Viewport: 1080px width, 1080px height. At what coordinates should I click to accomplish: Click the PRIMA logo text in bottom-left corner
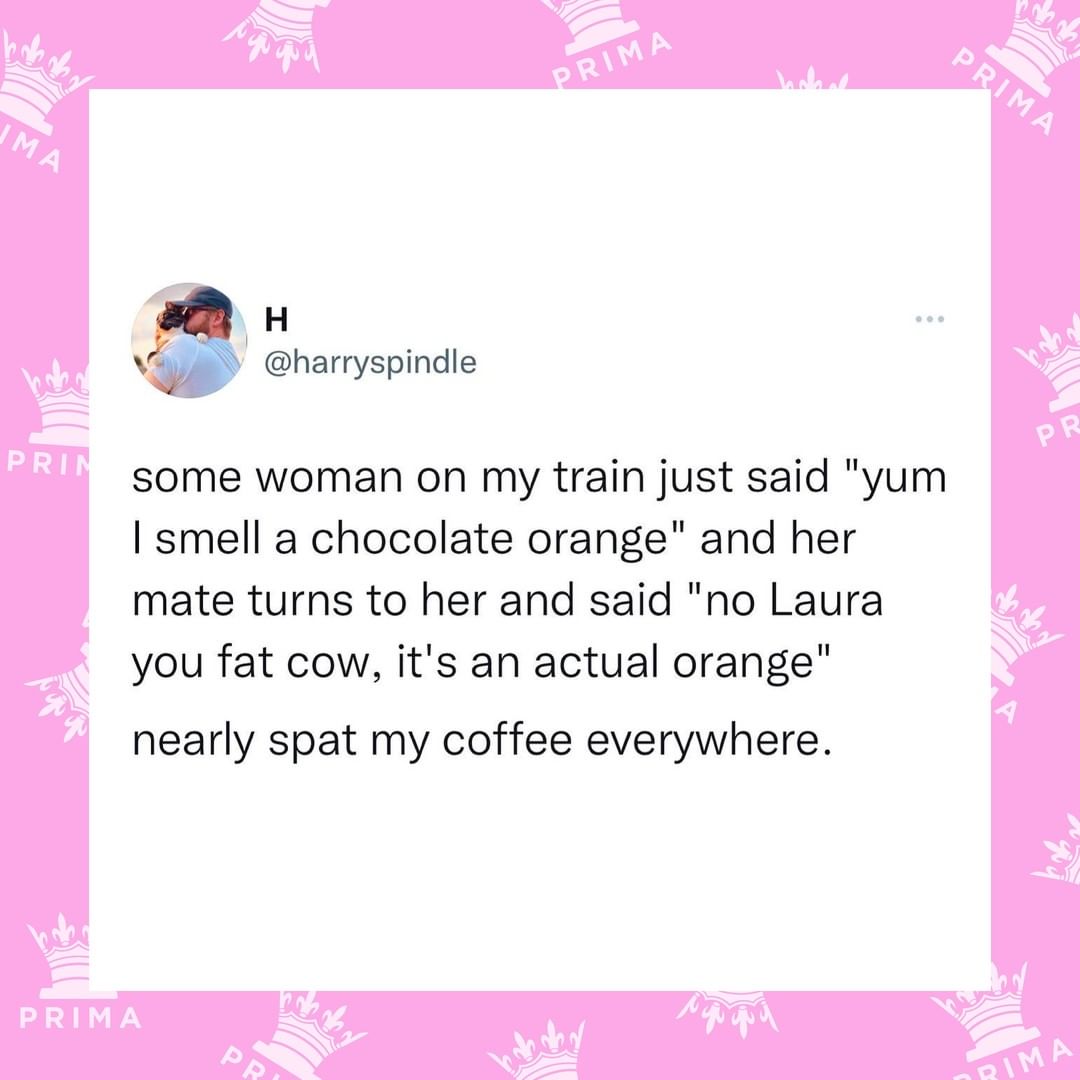tap(81, 1018)
